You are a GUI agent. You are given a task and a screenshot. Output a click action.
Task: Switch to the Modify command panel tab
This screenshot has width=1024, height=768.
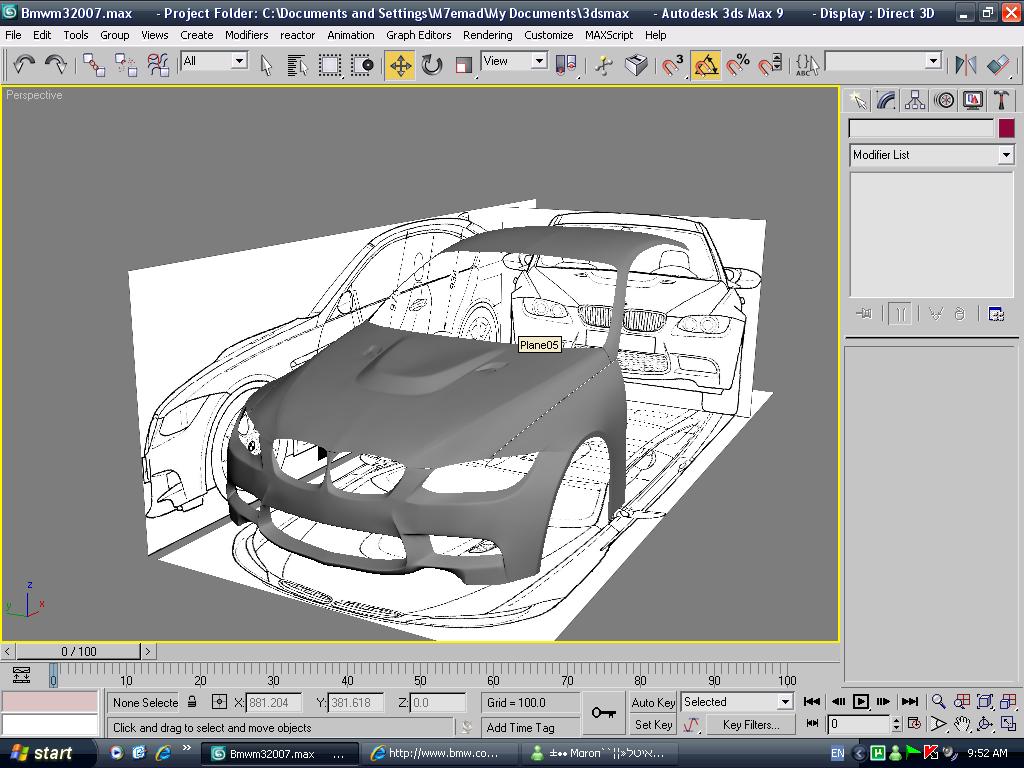click(x=886, y=100)
